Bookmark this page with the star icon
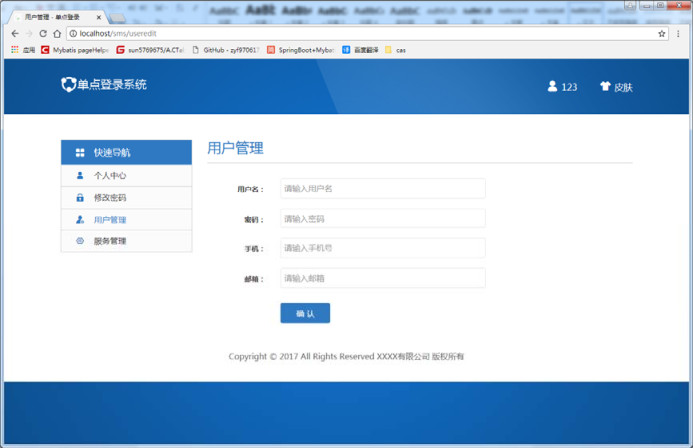This screenshot has height=448, width=693. 662,33
